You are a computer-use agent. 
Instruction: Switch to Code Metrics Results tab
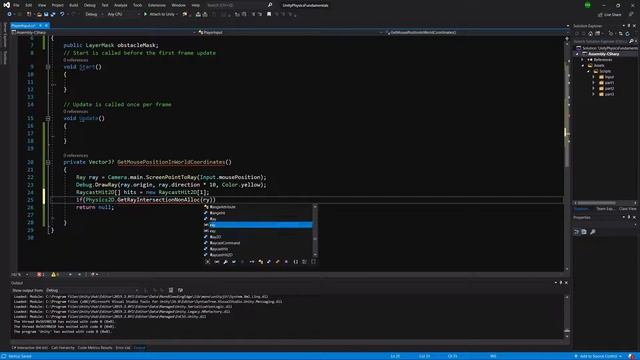[x=95, y=348]
